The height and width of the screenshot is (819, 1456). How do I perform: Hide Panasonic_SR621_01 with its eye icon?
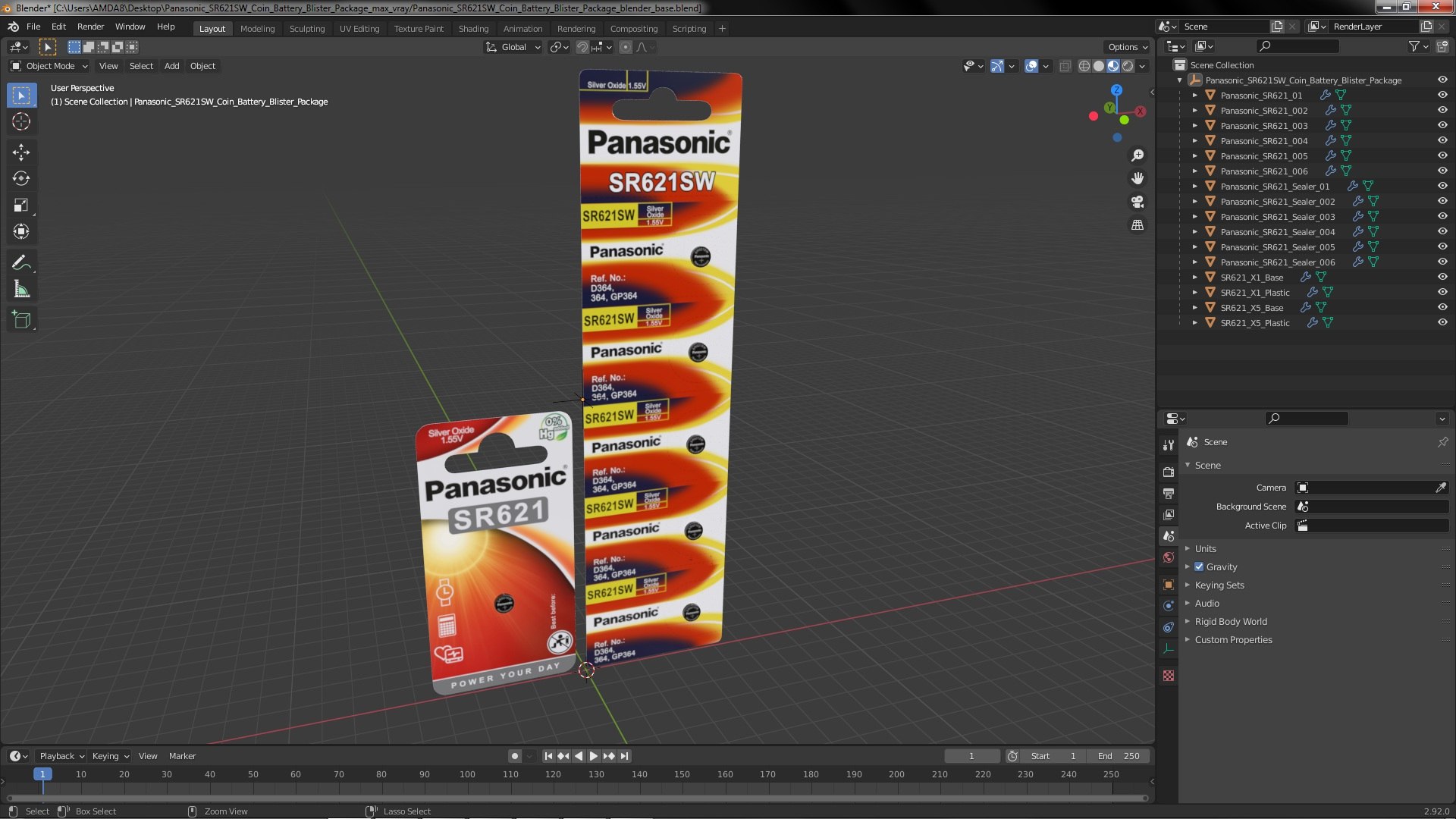pos(1442,95)
